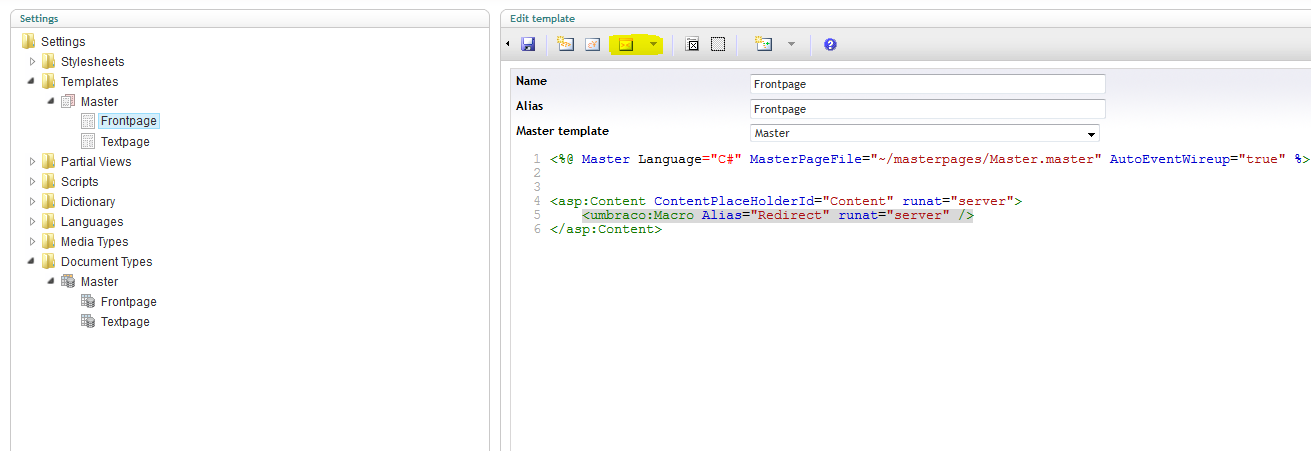Collapse the Templates node arrow
Image resolution: width=1311 pixels, height=451 pixels.
click(32, 82)
